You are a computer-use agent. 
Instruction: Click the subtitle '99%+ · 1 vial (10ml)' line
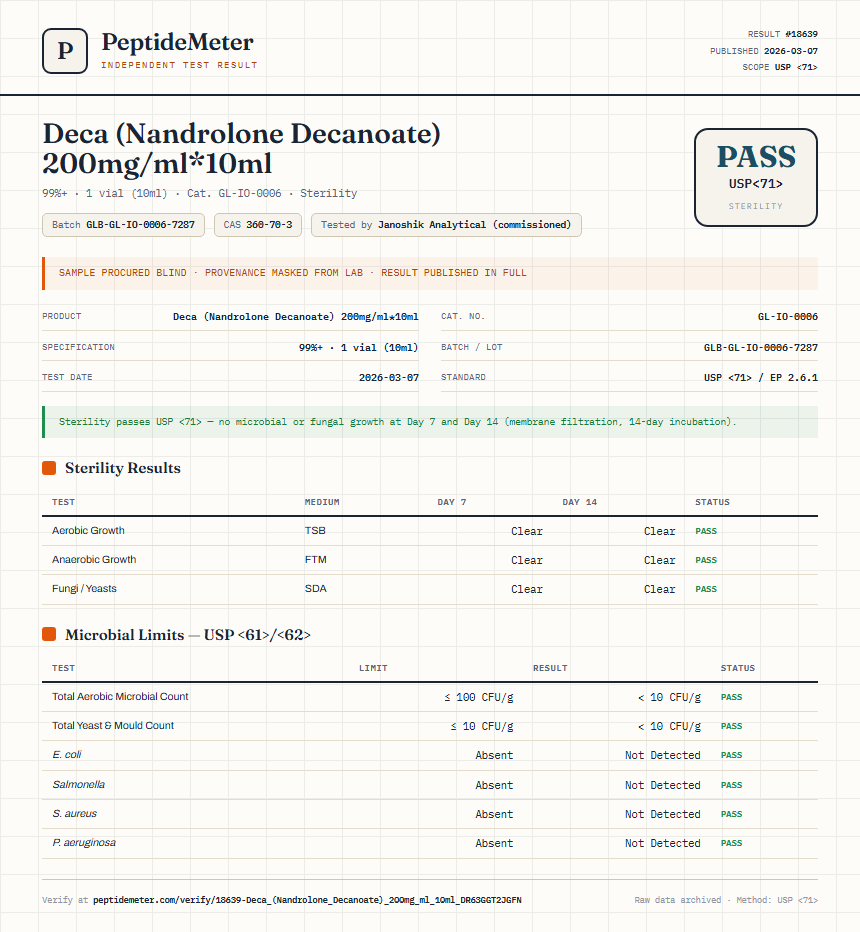pos(200,193)
